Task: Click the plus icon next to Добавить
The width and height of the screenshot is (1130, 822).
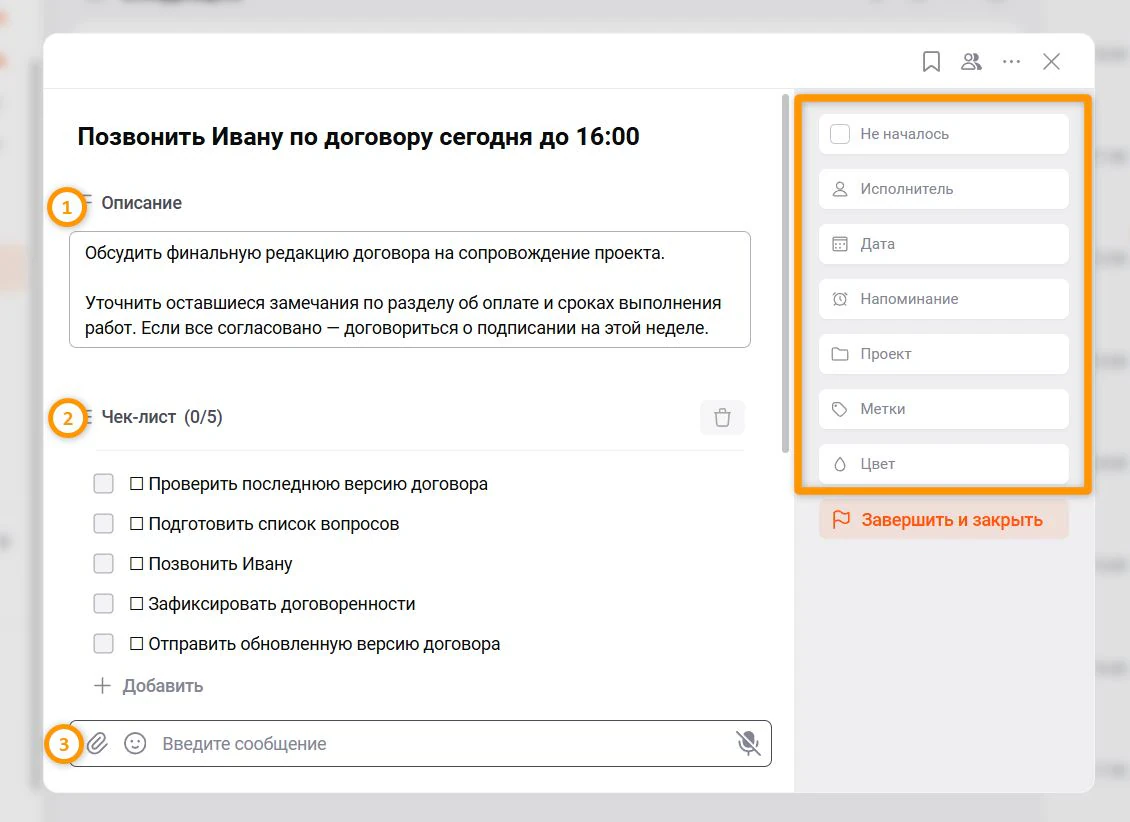Action: click(102, 686)
